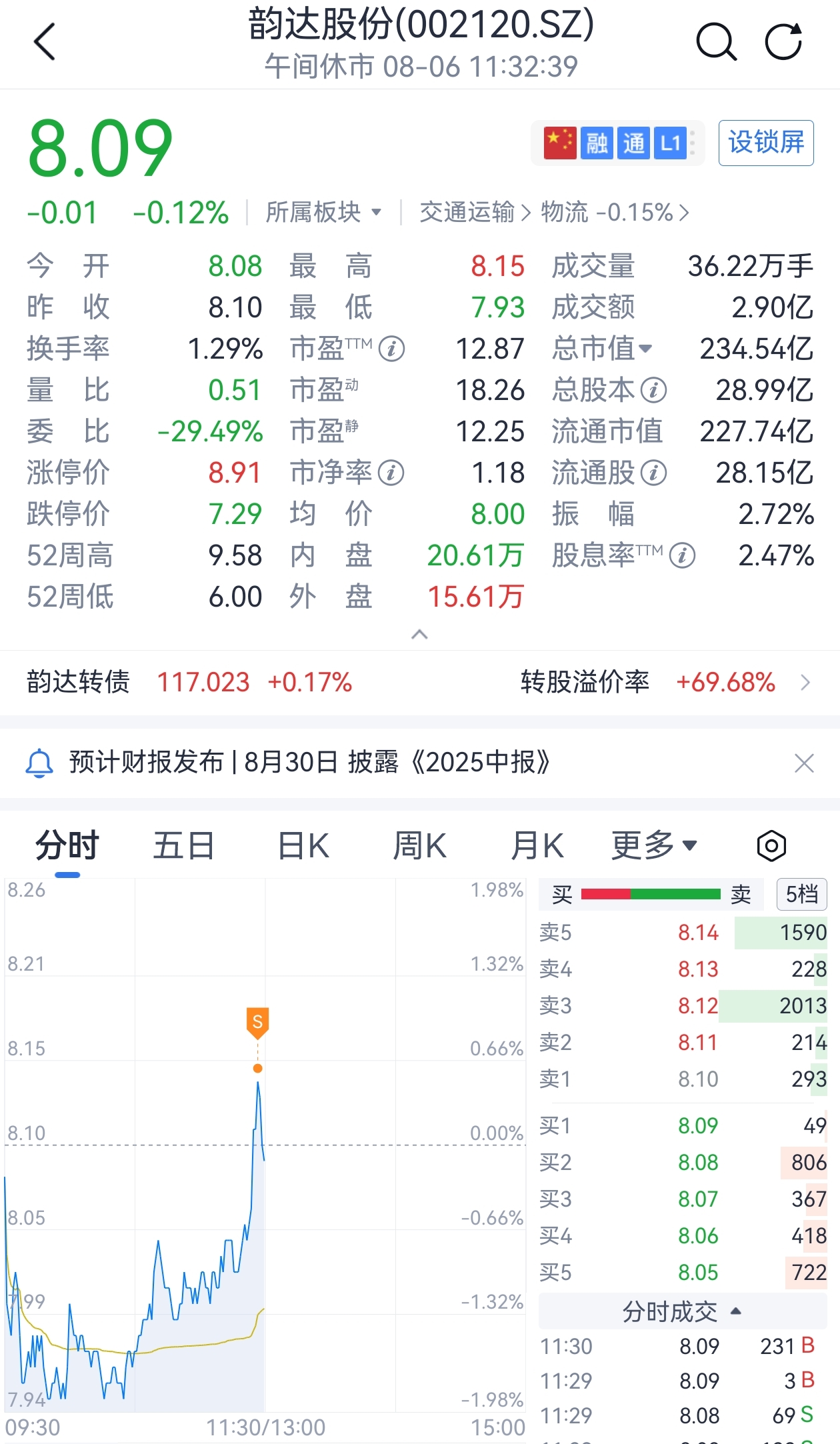Tap the info icon beside 总股本
This screenshot has width=840, height=1444.
coord(653,391)
